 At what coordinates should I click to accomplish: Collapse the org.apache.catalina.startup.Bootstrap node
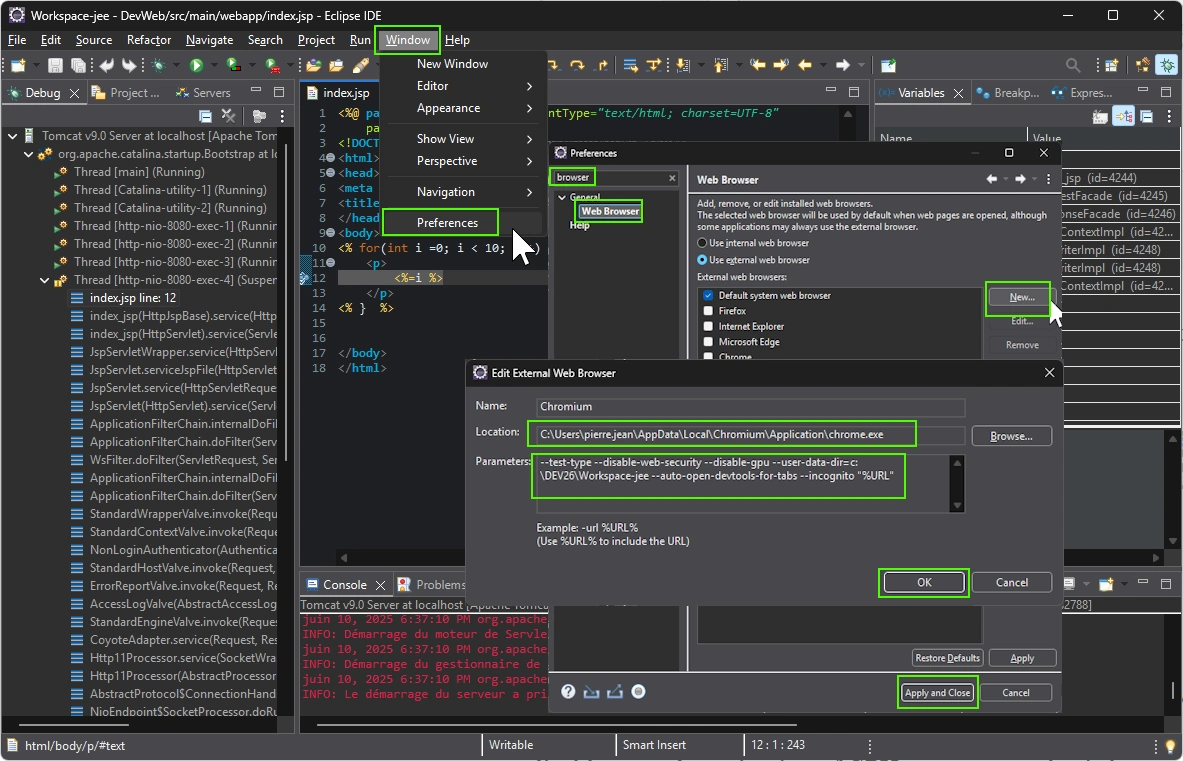click(x=29, y=154)
